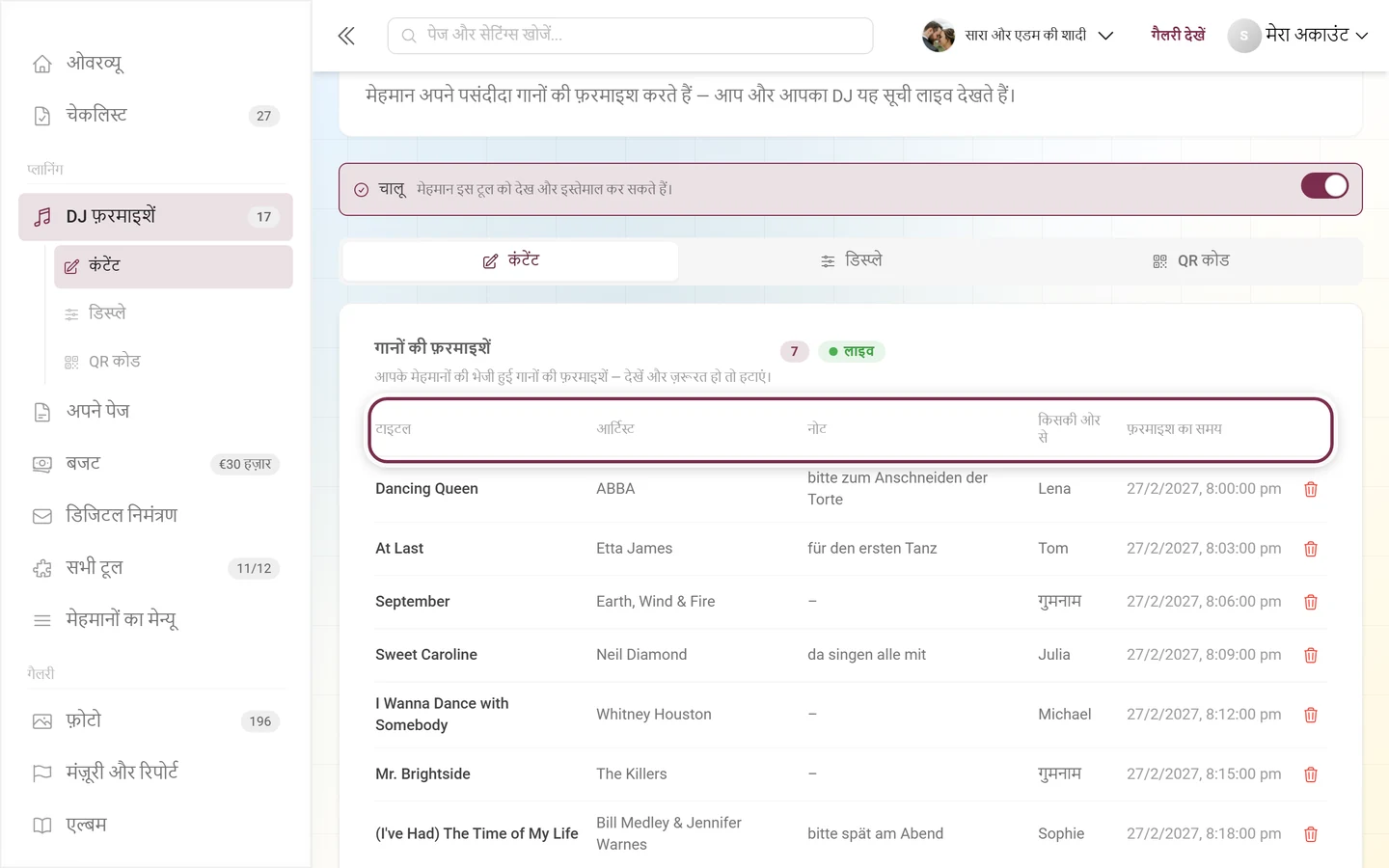
Task: Select the QR कोड sidebar sub-item
Action: coord(174,362)
